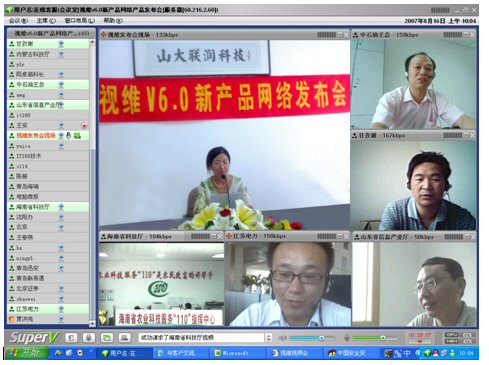Open the 窗口布局 menu
This screenshot has height=365, width=489.
pyautogui.click(x=80, y=21)
